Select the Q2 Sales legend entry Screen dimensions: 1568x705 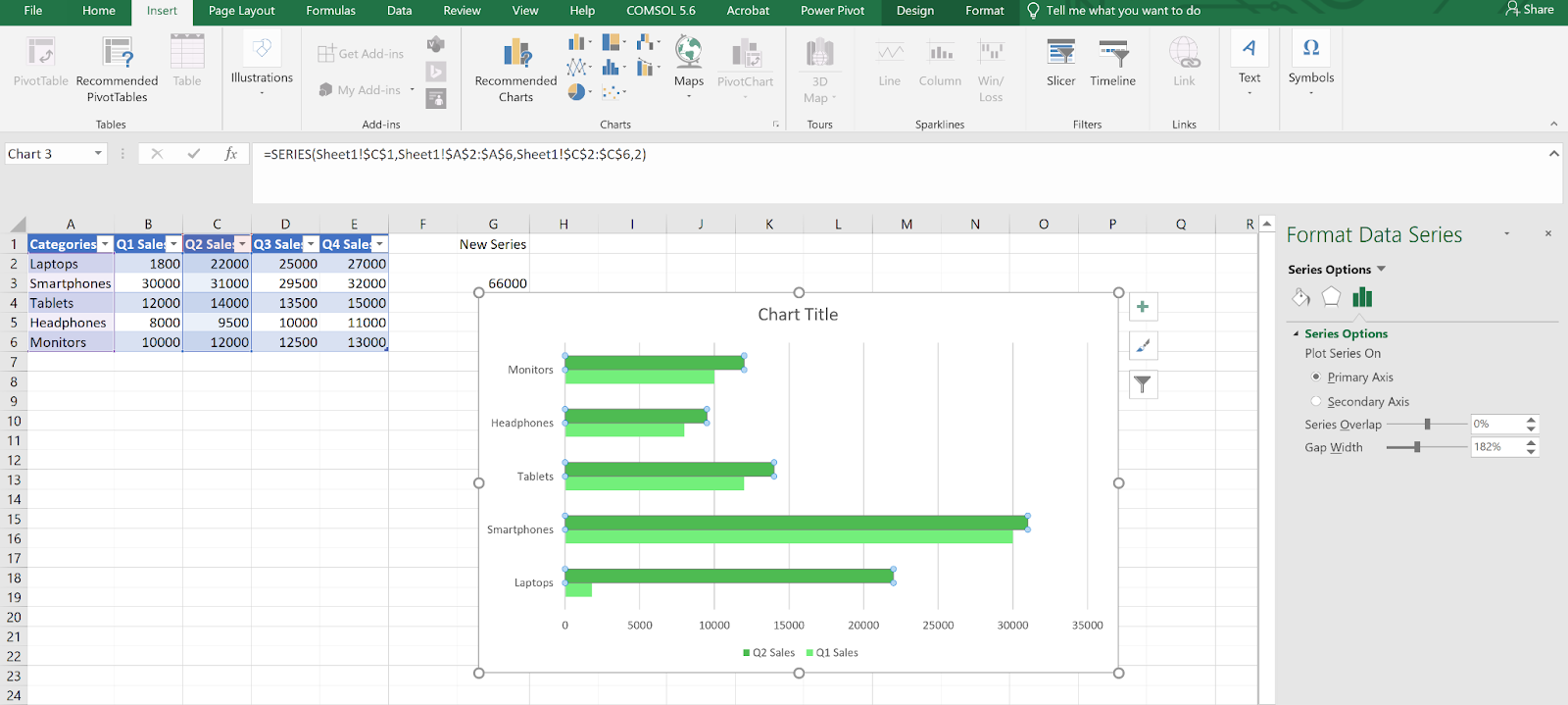(x=769, y=653)
